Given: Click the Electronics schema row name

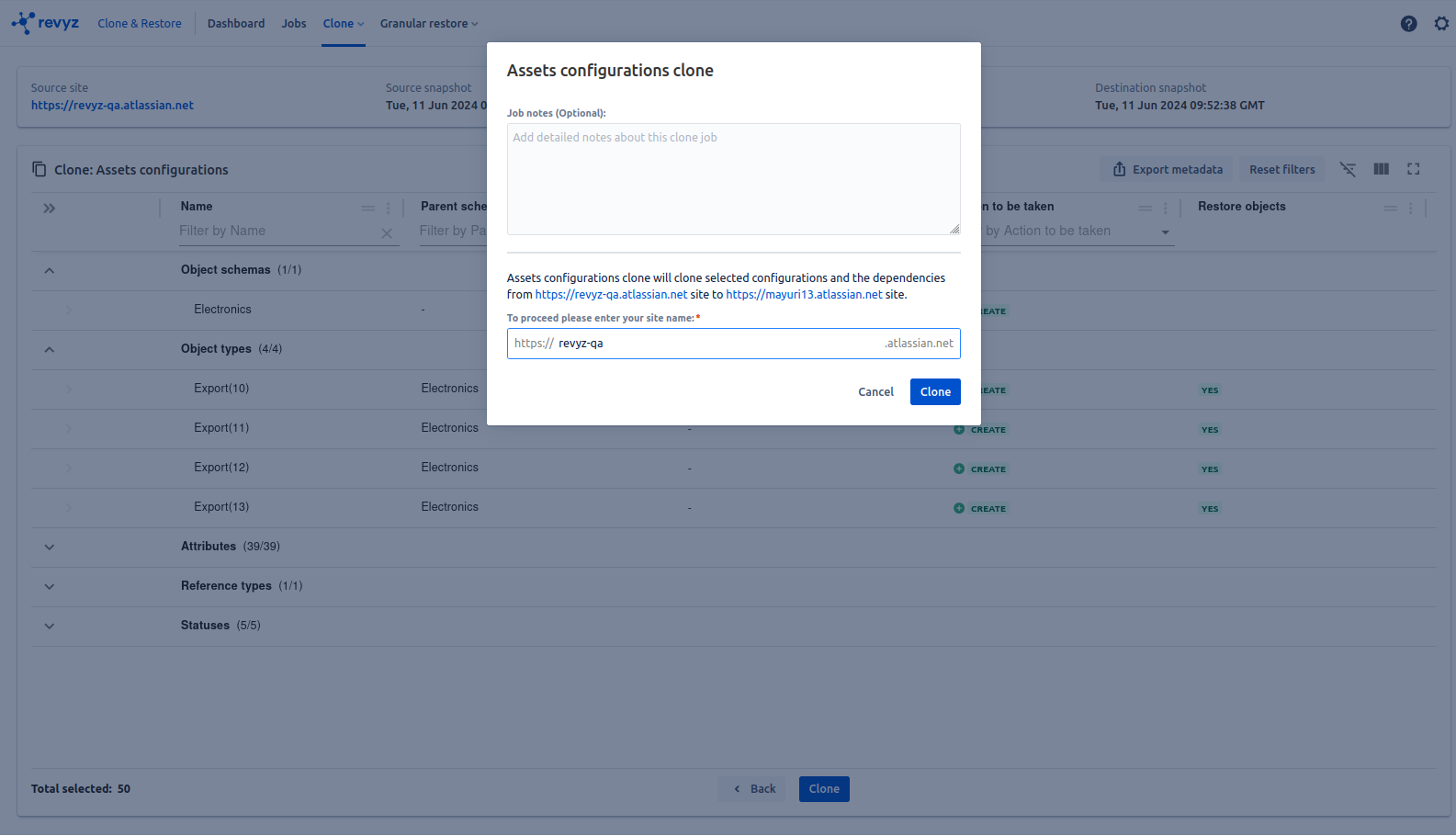Looking at the screenshot, I should tap(222, 310).
